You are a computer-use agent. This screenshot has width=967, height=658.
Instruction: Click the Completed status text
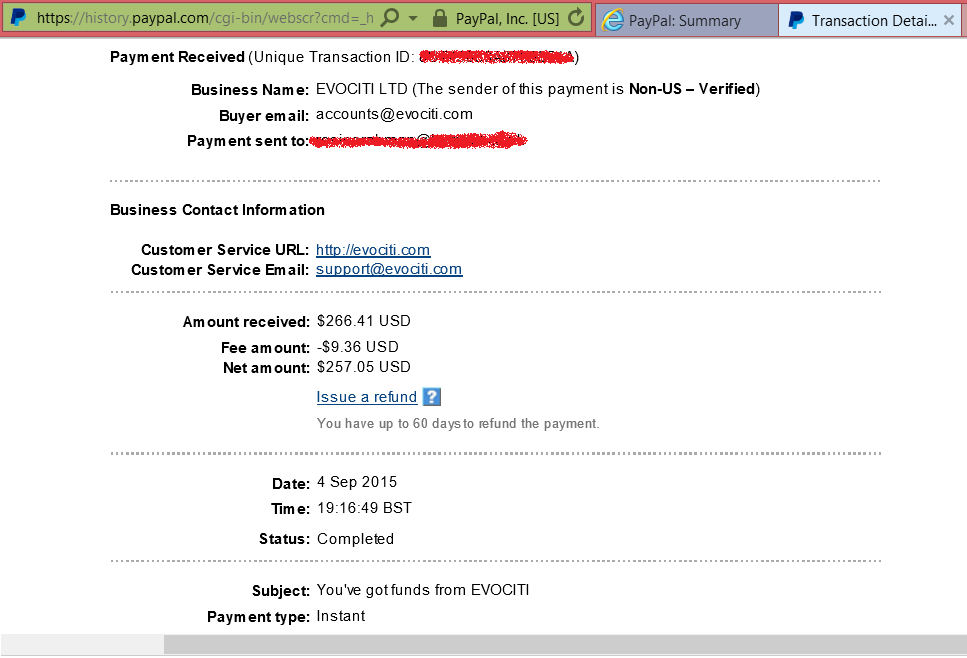coord(355,538)
